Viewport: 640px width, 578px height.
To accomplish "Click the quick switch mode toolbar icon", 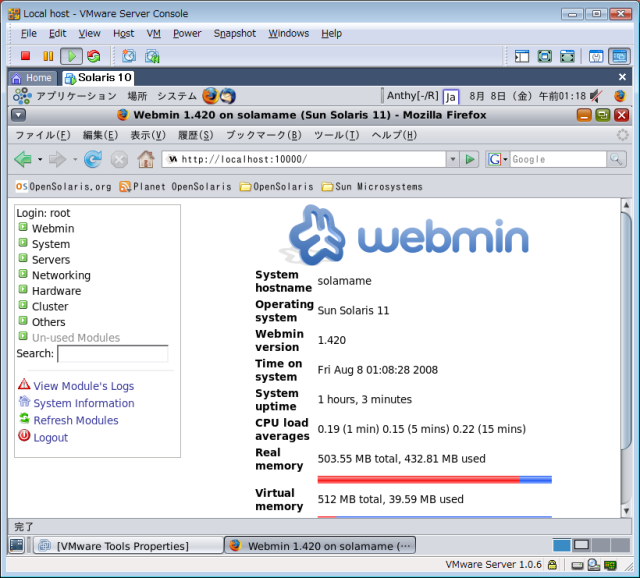I will pos(567,56).
